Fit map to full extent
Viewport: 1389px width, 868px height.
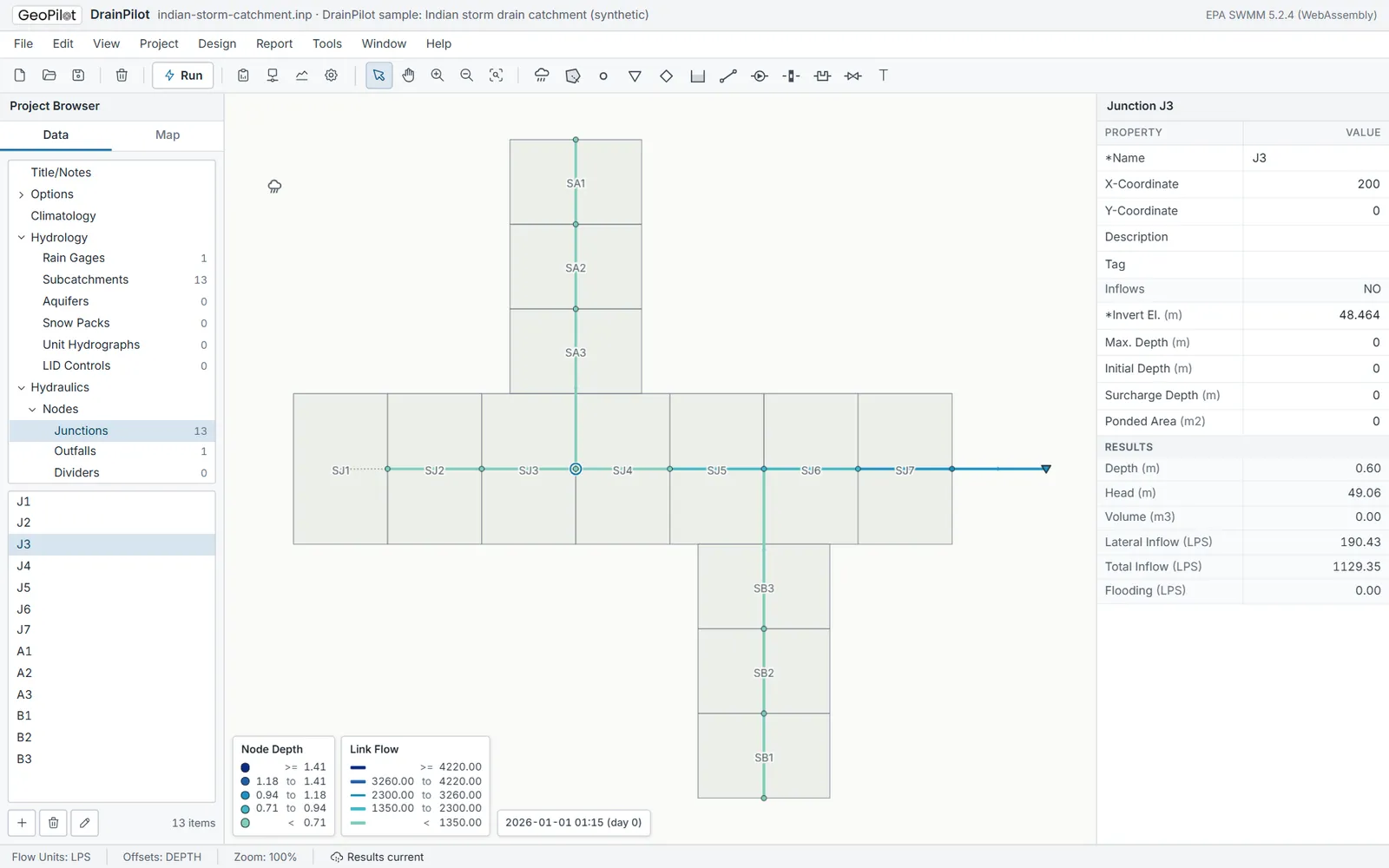[497, 76]
